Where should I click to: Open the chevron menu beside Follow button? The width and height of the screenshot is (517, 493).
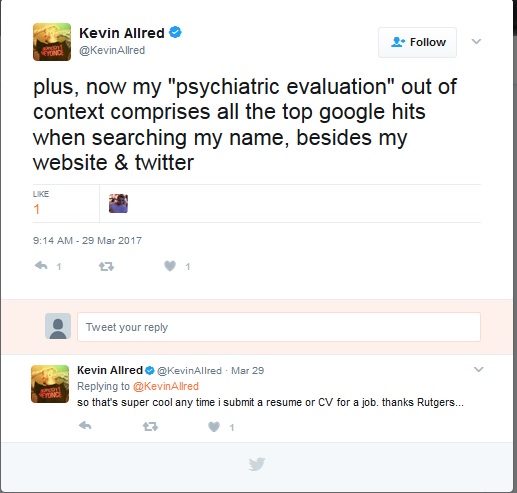click(476, 41)
